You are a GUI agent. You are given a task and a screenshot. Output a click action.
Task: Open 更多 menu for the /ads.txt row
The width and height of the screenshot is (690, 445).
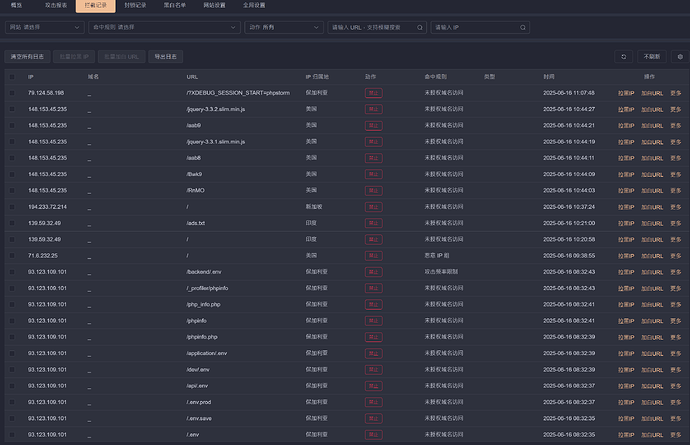(x=675, y=224)
